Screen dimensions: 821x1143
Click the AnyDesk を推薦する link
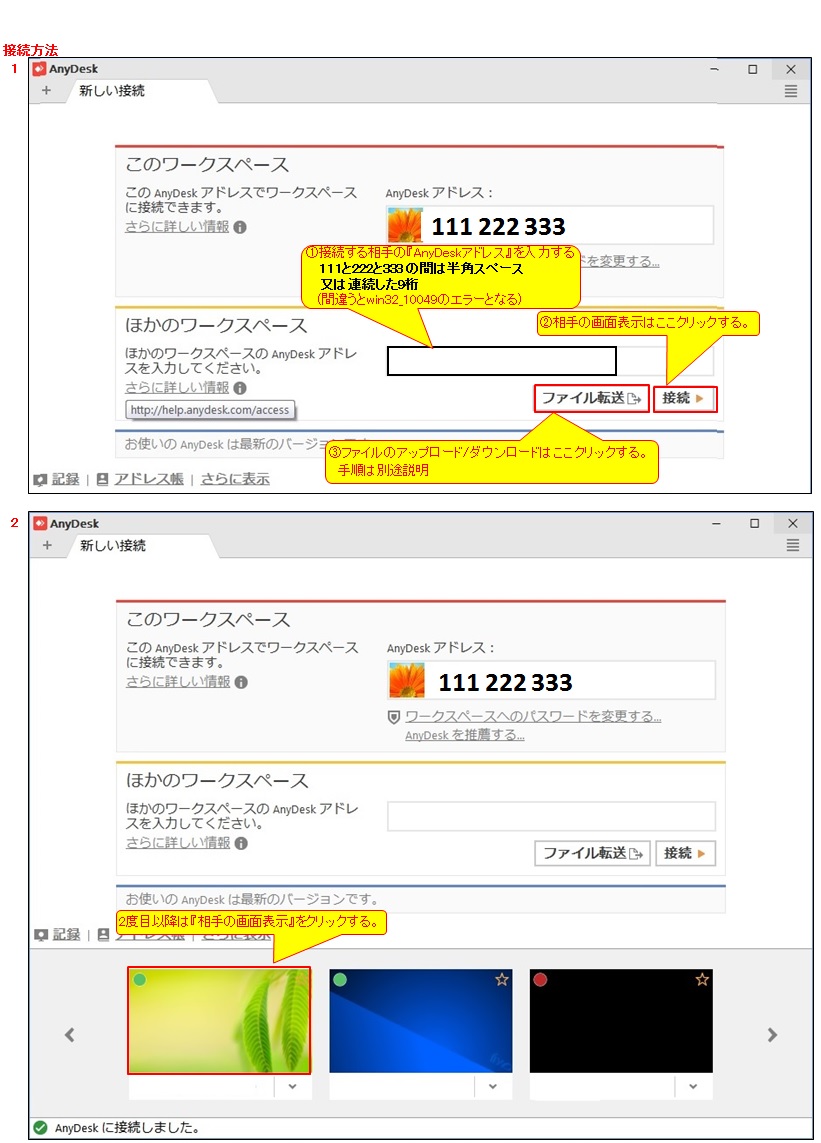pyautogui.click(x=464, y=736)
